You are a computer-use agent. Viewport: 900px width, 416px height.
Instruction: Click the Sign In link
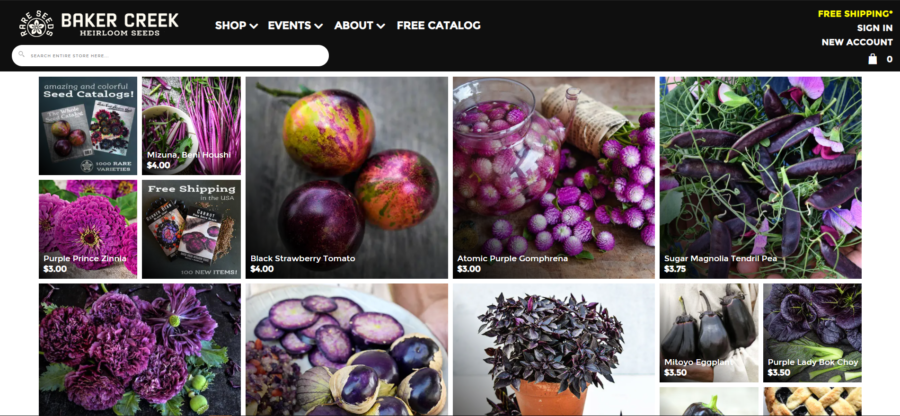coord(875,28)
